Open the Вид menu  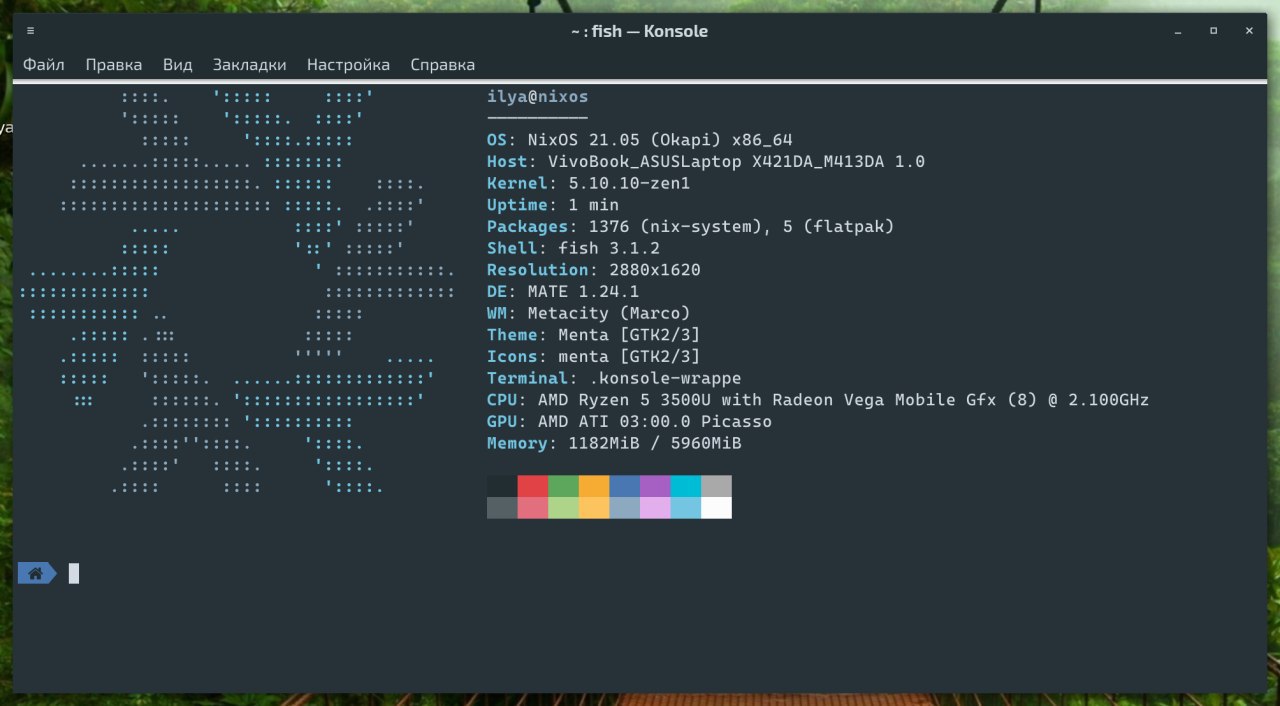point(178,65)
